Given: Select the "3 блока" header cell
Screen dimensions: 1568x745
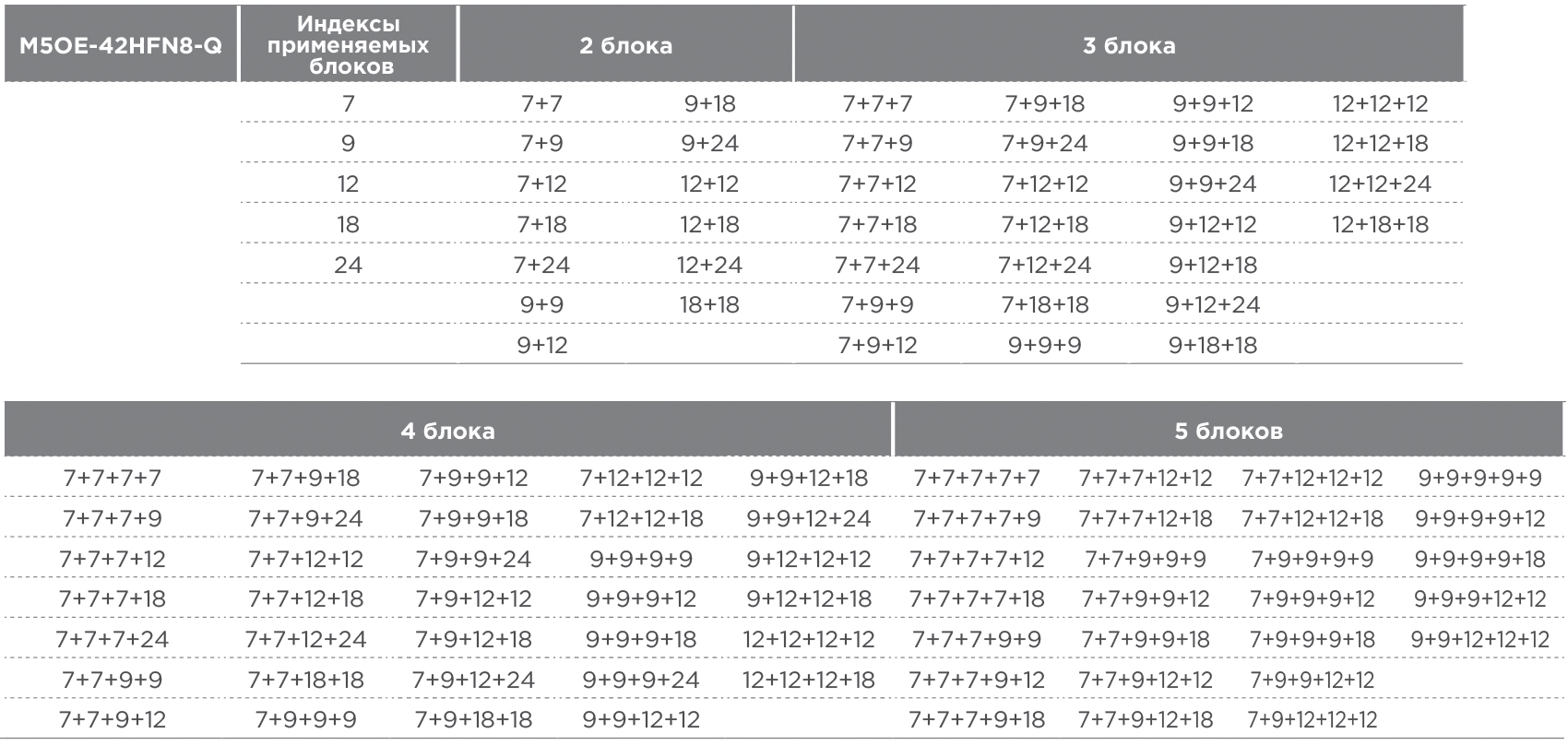Looking at the screenshot, I should [x=1128, y=45].
